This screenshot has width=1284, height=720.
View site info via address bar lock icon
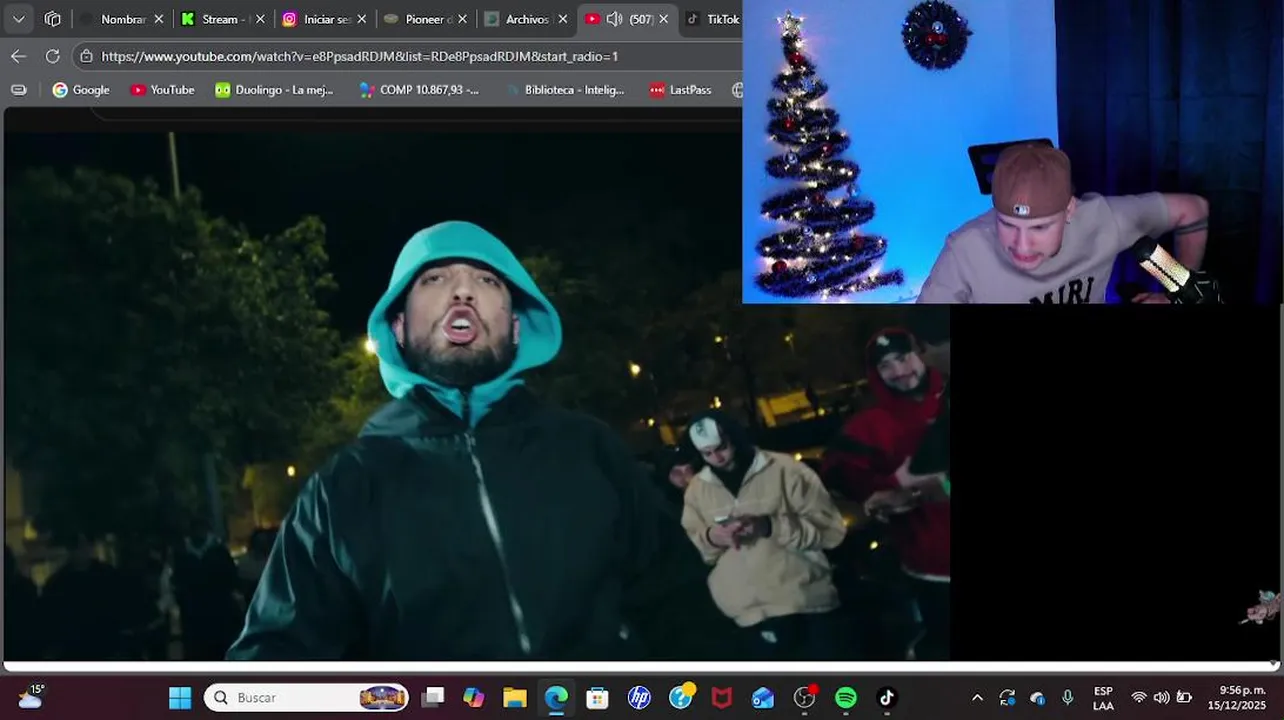87,56
